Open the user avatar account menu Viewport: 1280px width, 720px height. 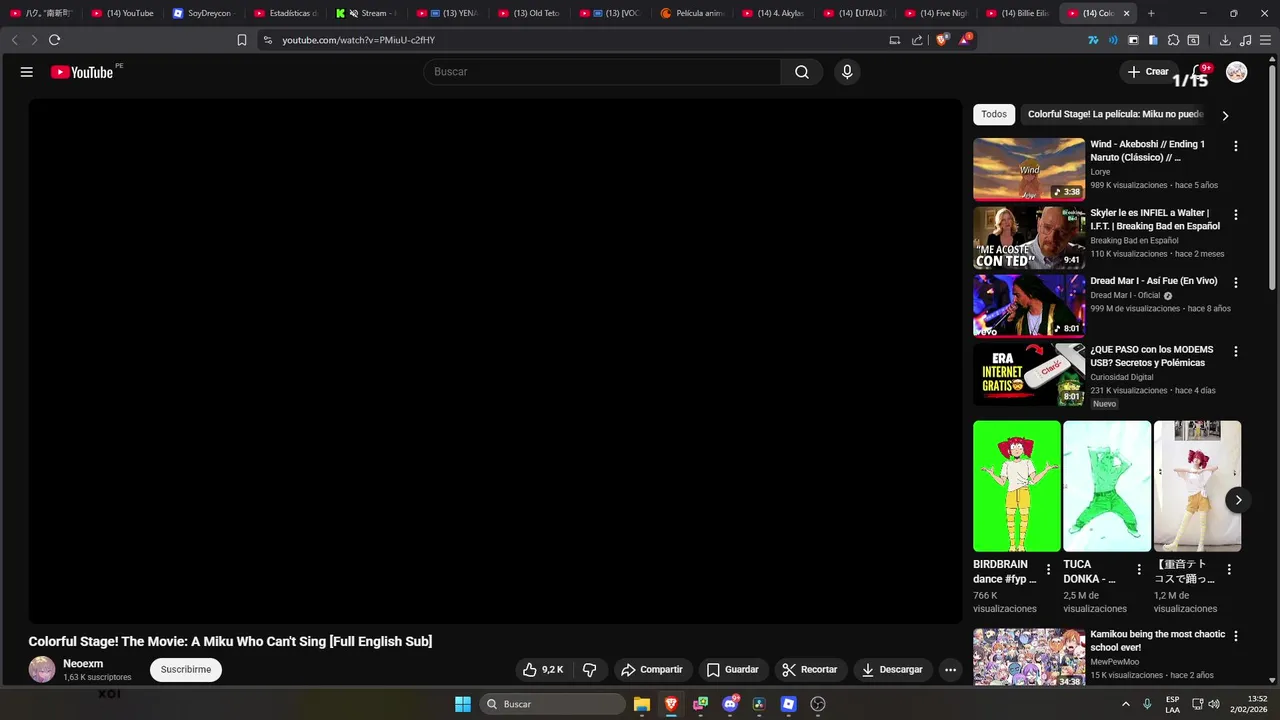[x=1237, y=72]
